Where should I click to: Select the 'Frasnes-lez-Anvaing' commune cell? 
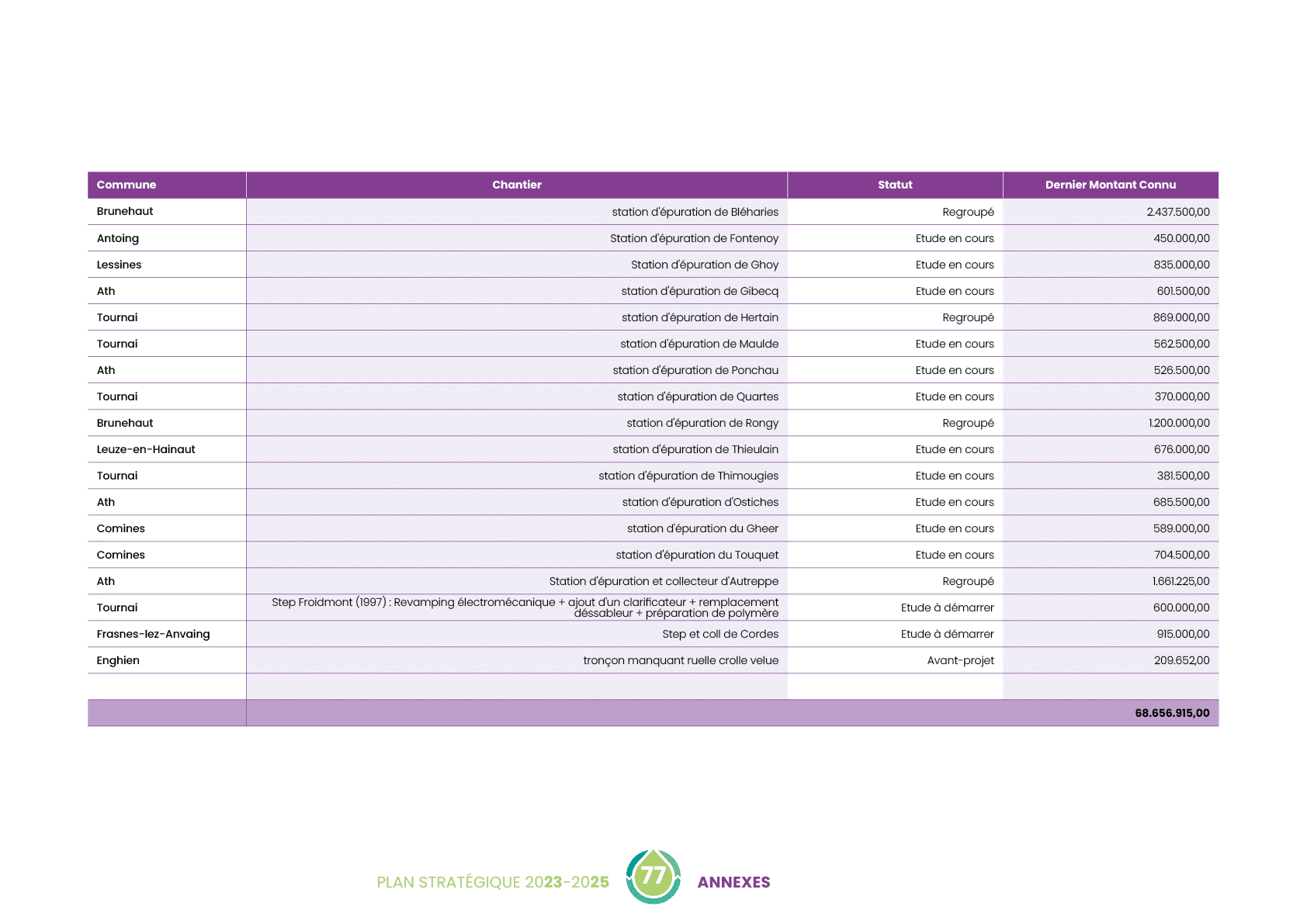tap(153, 634)
